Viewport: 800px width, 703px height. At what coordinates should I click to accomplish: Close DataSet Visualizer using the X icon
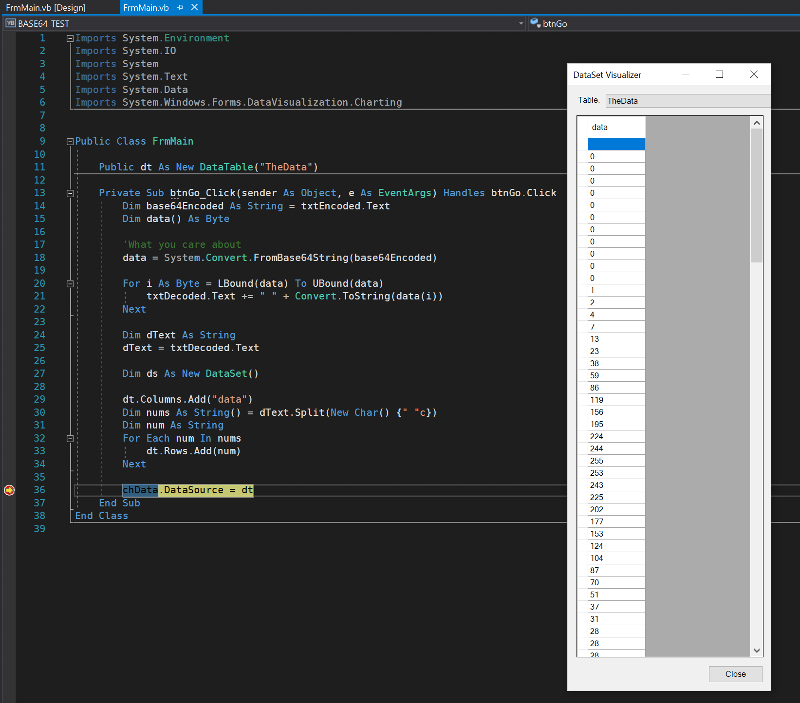pyautogui.click(x=754, y=74)
